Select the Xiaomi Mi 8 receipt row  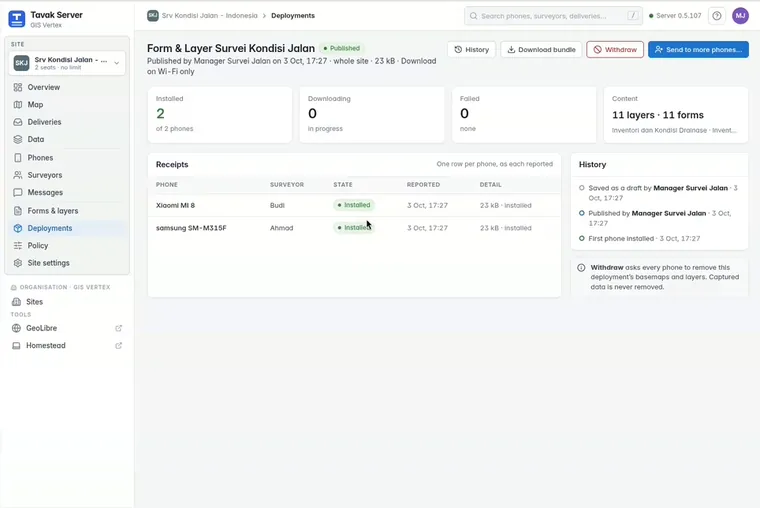(354, 206)
